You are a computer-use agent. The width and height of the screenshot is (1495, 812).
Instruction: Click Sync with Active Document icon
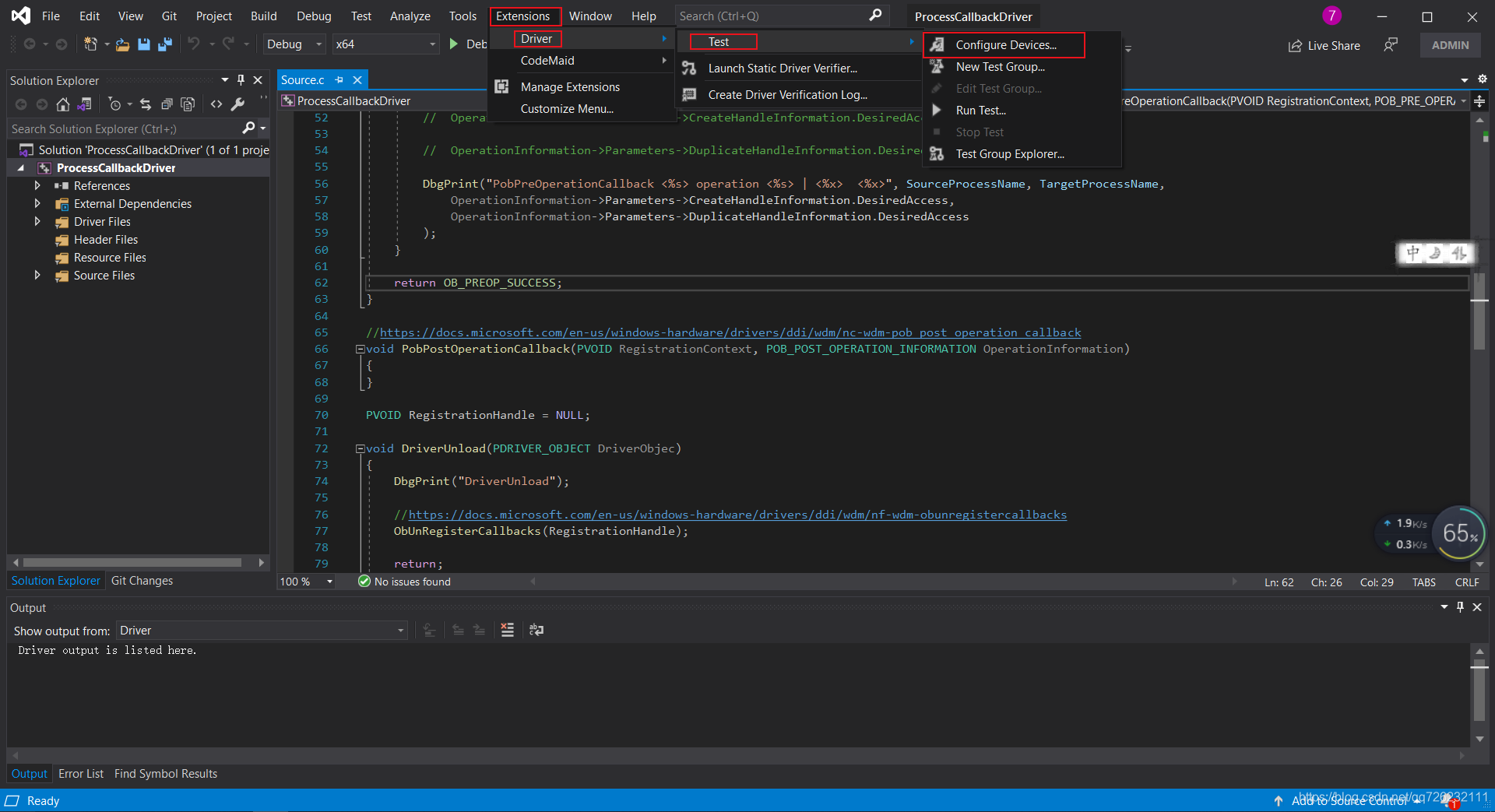(x=146, y=104)
